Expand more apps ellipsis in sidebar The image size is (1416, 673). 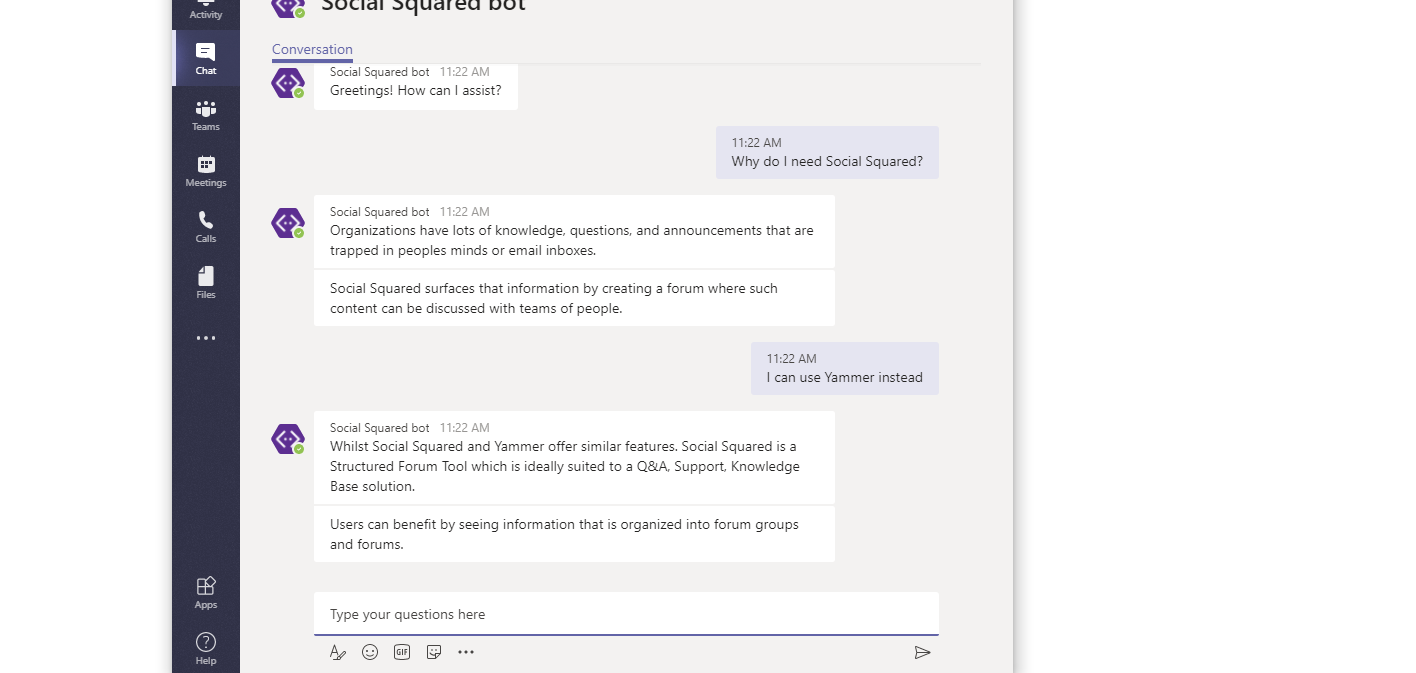tap(206, 338)
